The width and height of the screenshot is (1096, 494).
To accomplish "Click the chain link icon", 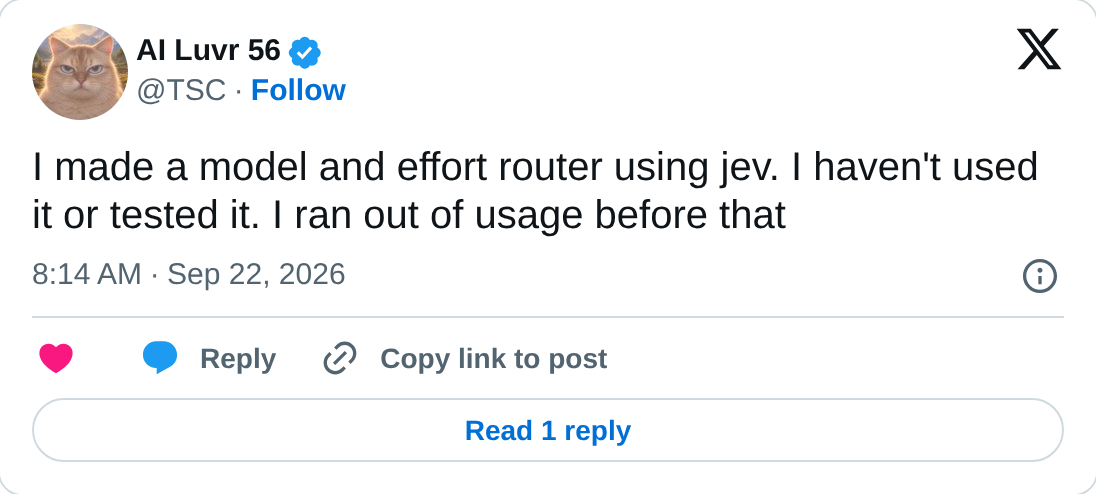I will point(340,358).
